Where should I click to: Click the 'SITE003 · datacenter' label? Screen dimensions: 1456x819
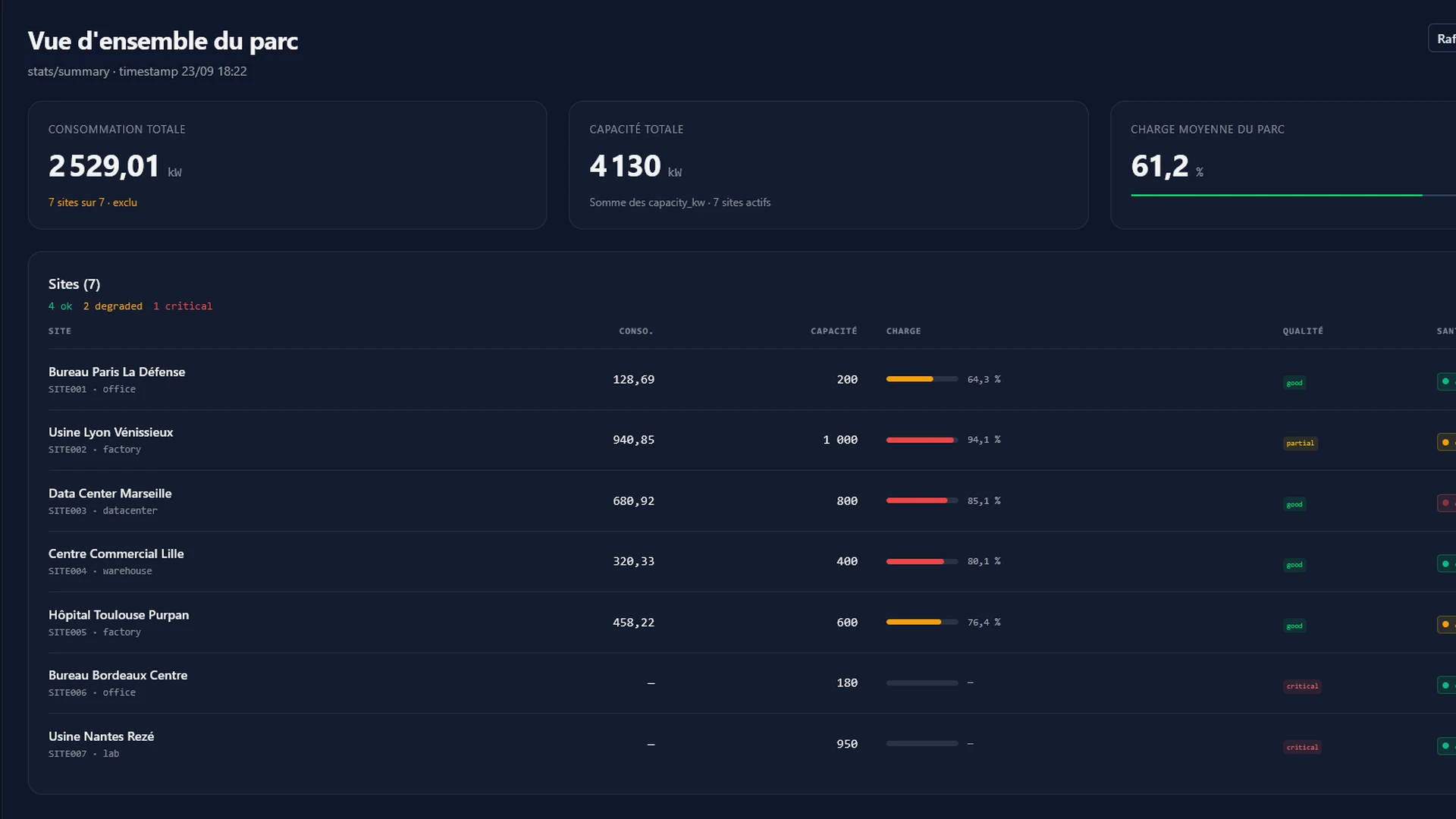(103, 511)
